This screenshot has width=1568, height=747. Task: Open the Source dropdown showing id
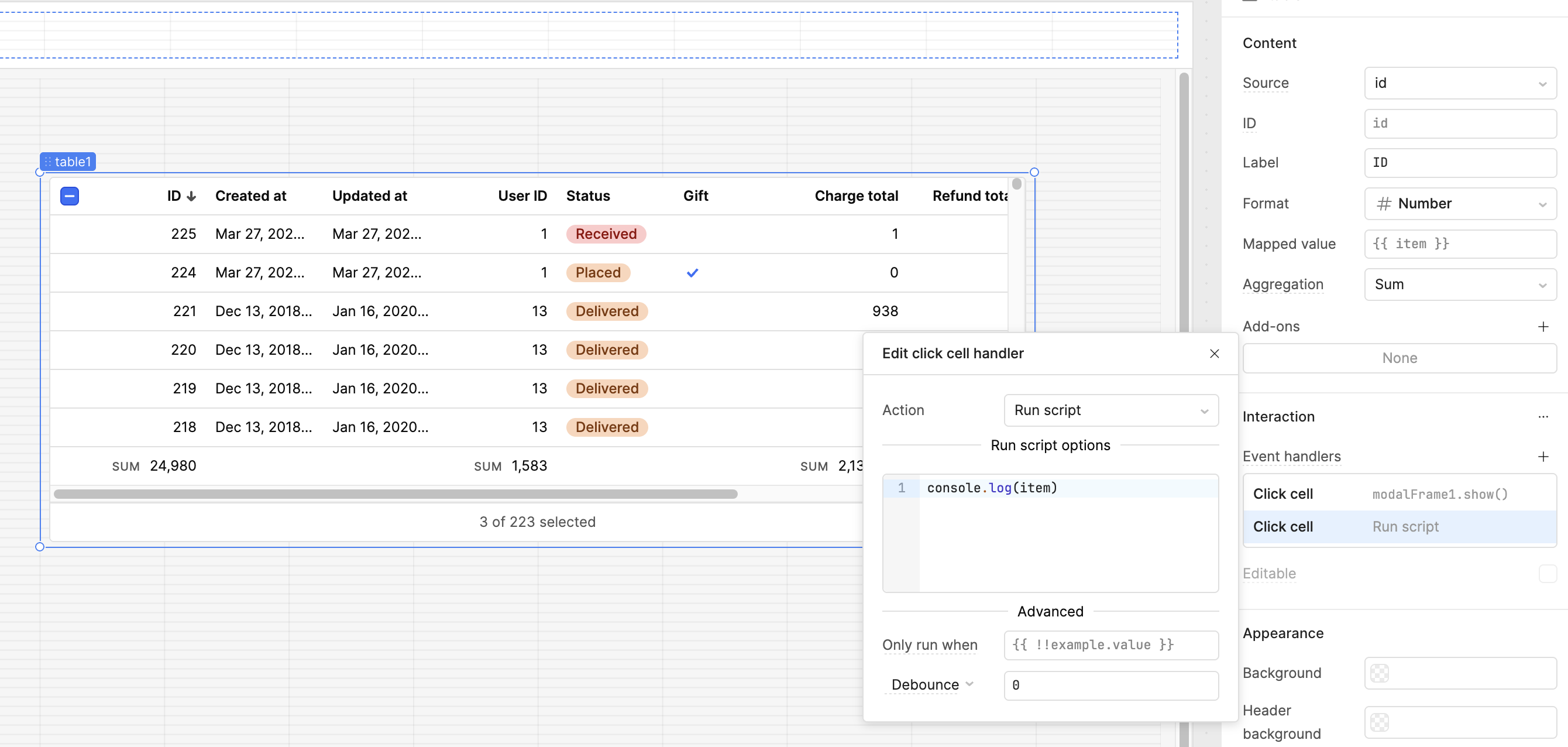(1460, 83)
